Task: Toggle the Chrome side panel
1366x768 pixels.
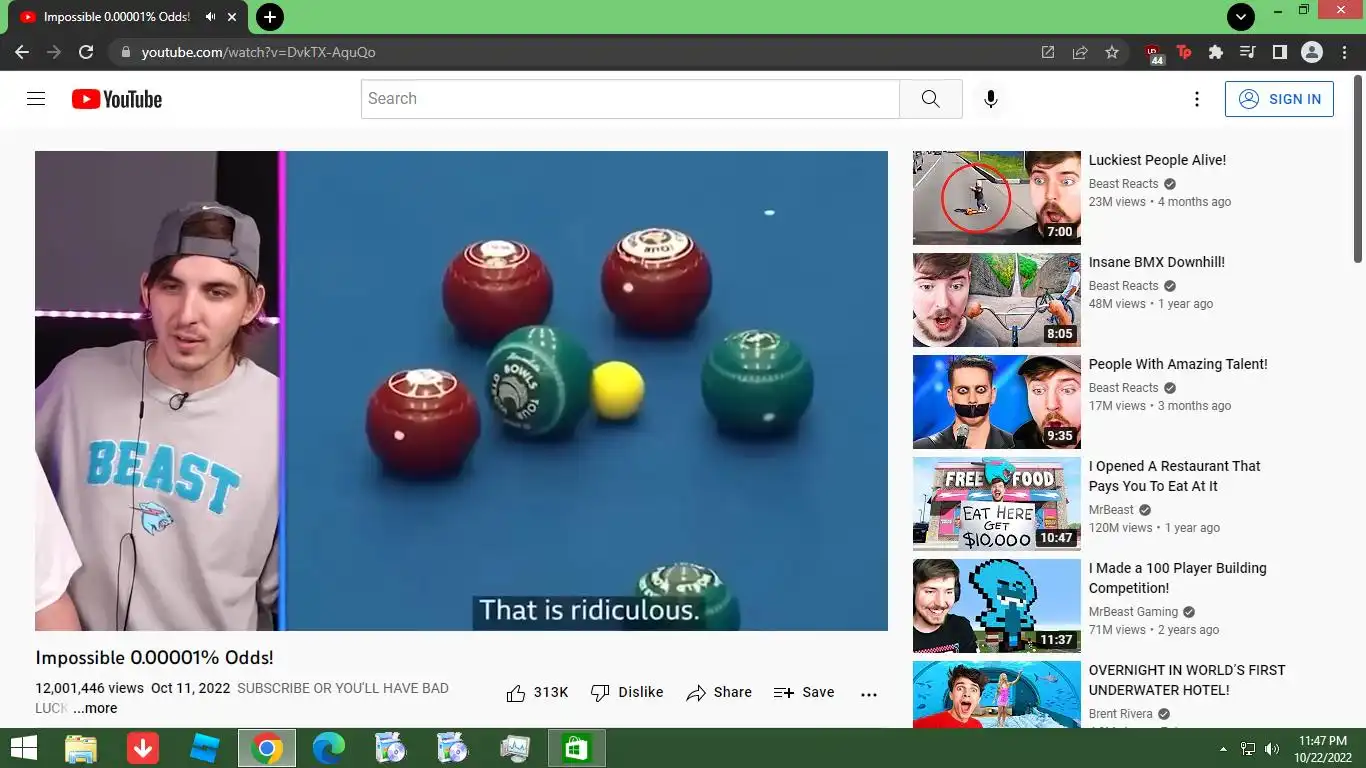Action: (x=1279, y=52)
